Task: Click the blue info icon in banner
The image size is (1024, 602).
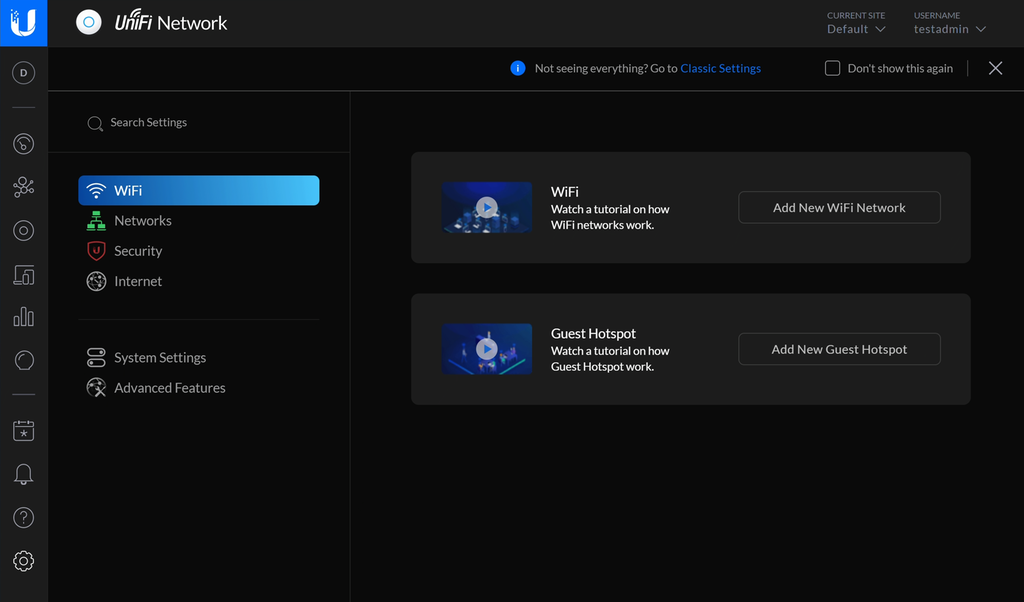Action: click(518, 68)
